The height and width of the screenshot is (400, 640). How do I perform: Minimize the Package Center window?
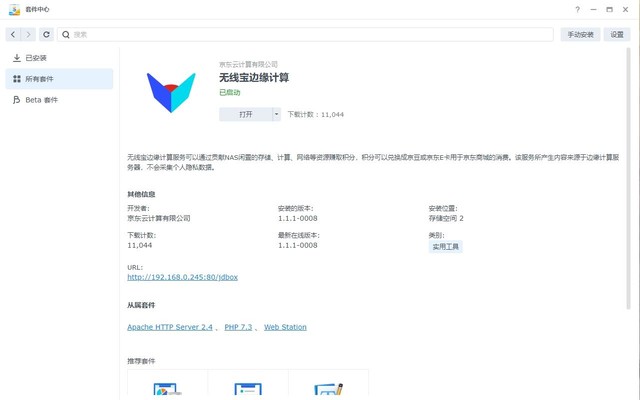(x=593, y=9)
